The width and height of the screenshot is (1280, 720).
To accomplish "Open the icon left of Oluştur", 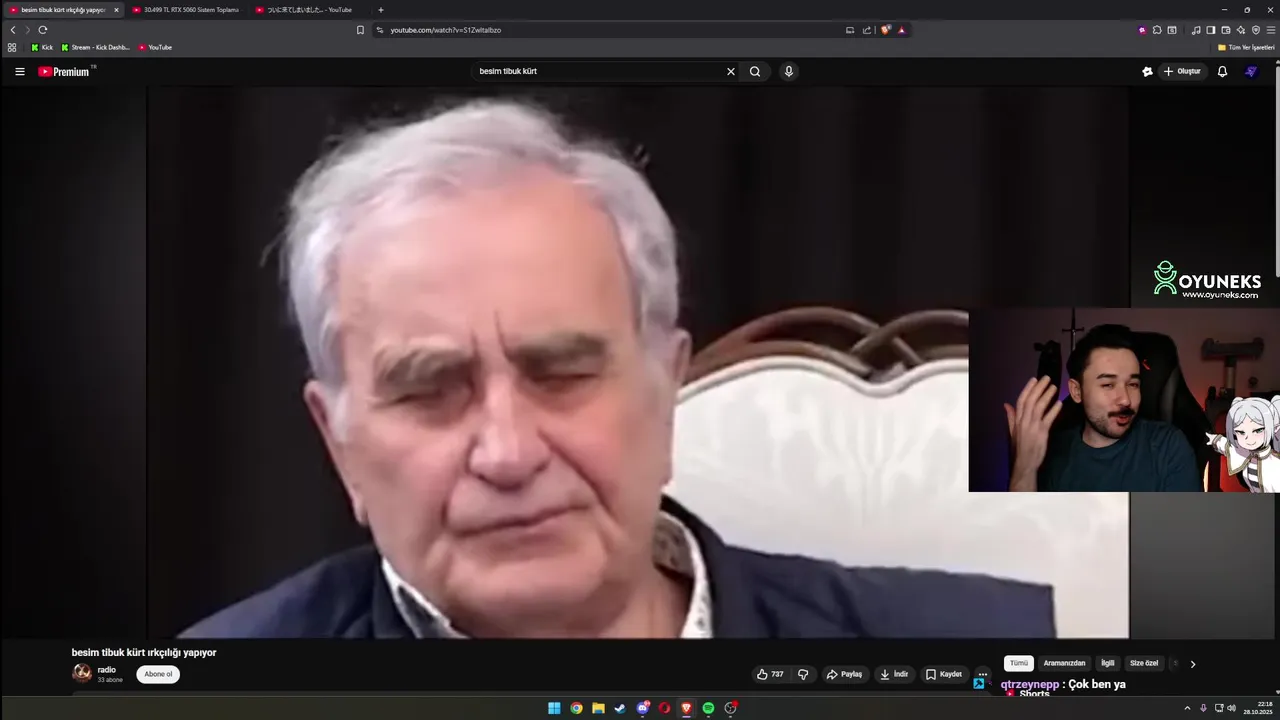I will [x=1147, y=72].
